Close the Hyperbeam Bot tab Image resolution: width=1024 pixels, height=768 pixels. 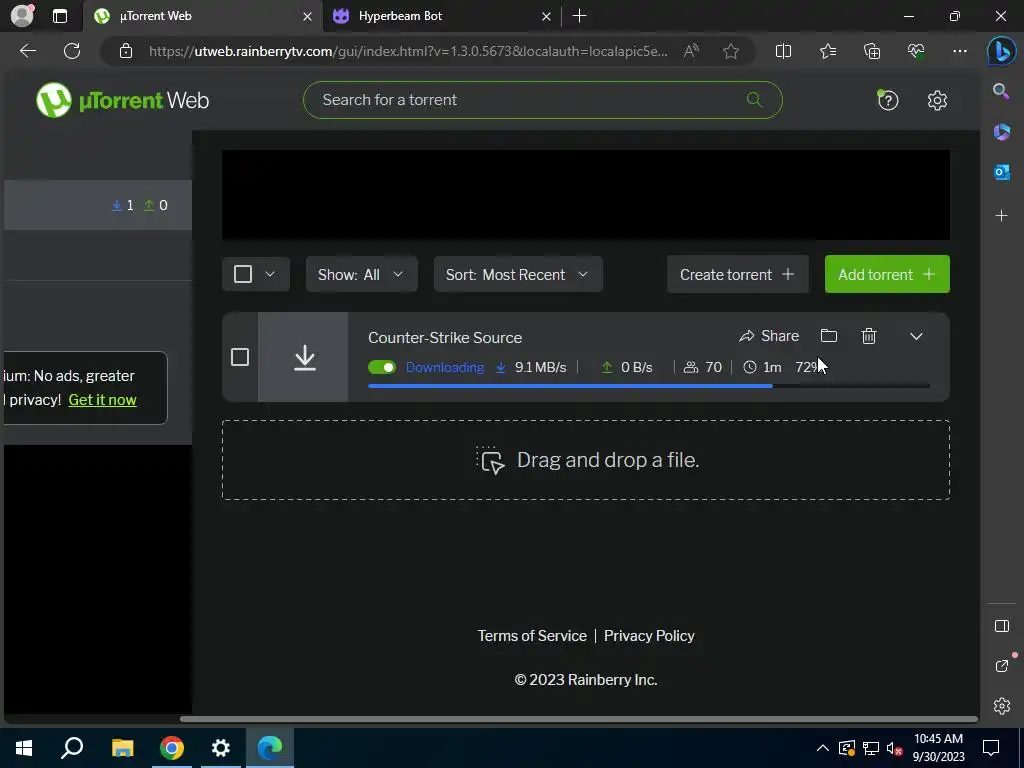(x=546, y=16)
